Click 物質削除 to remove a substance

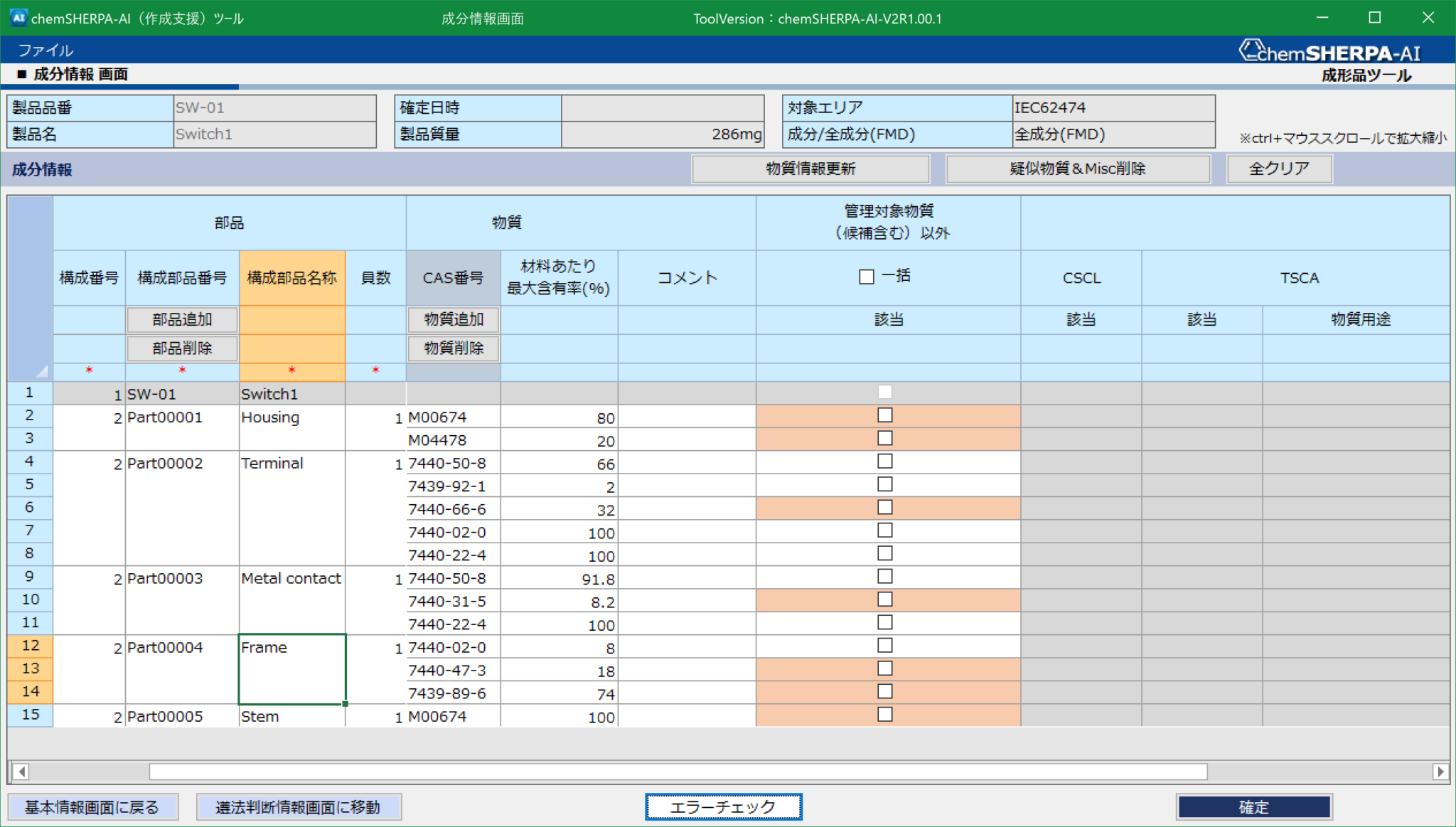point(453,348)
